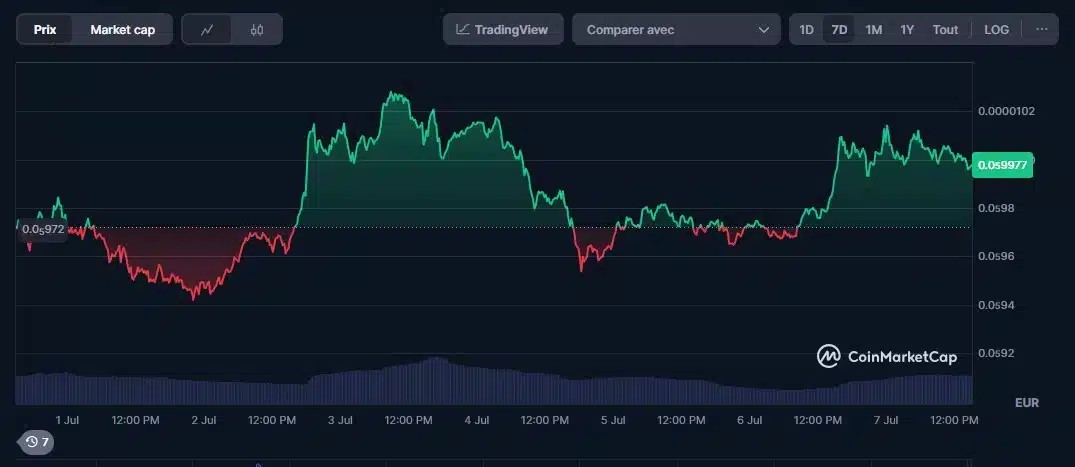Click the 2 Jul date label
Viewport: 1075px width, 467px height.
pos(204,420)
